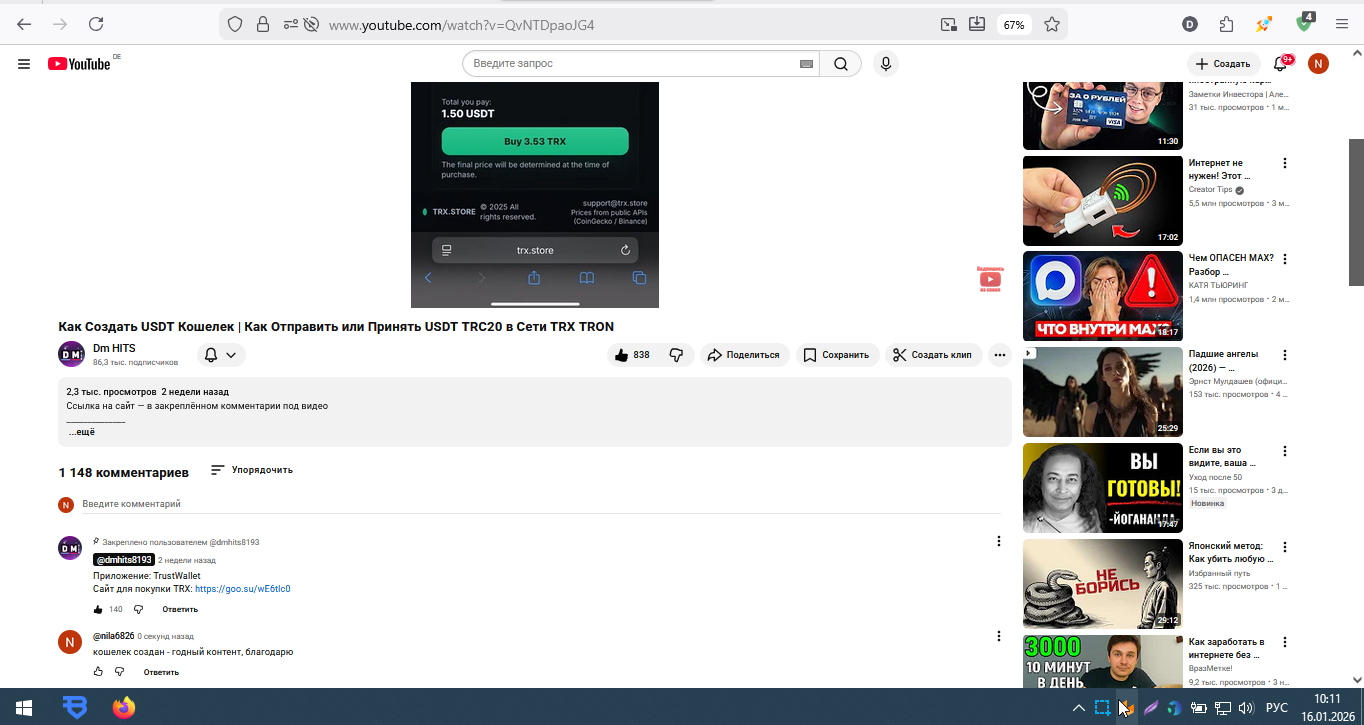This screenshot has height=725, width=1364.
Task: Open the D profile extension icon
Action: tap(1190, 24)
